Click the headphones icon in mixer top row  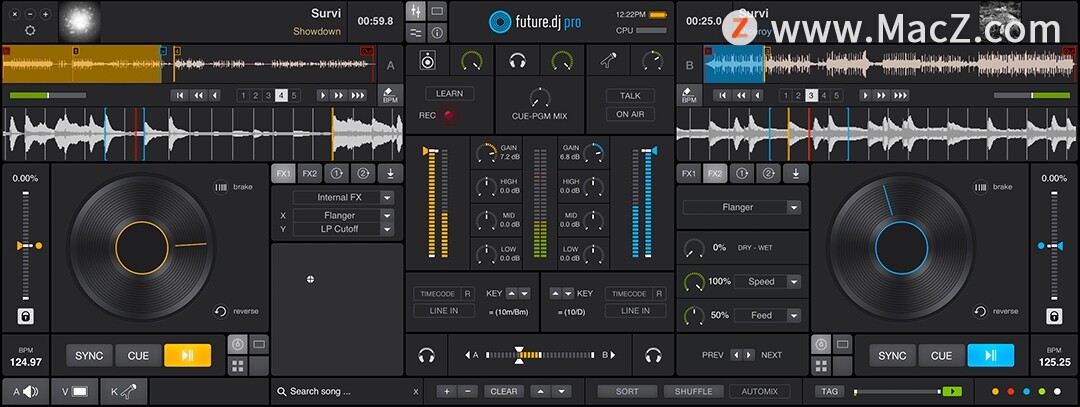pyautogui.click(x=517, y=62)
